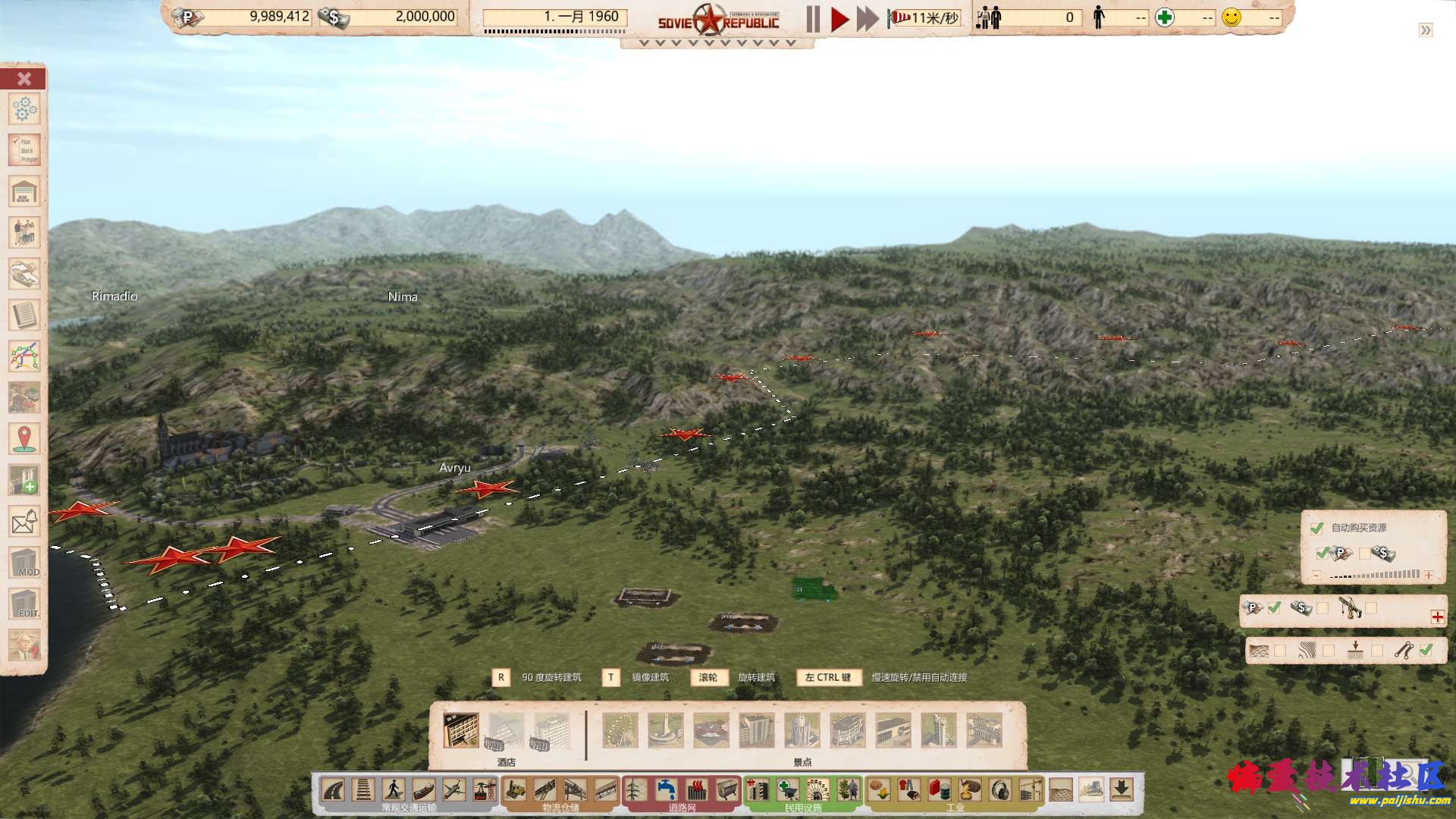This screenshot has height=819, width=1456.
Task: Open the MOD buildings icon
Action: click(24, 563)
